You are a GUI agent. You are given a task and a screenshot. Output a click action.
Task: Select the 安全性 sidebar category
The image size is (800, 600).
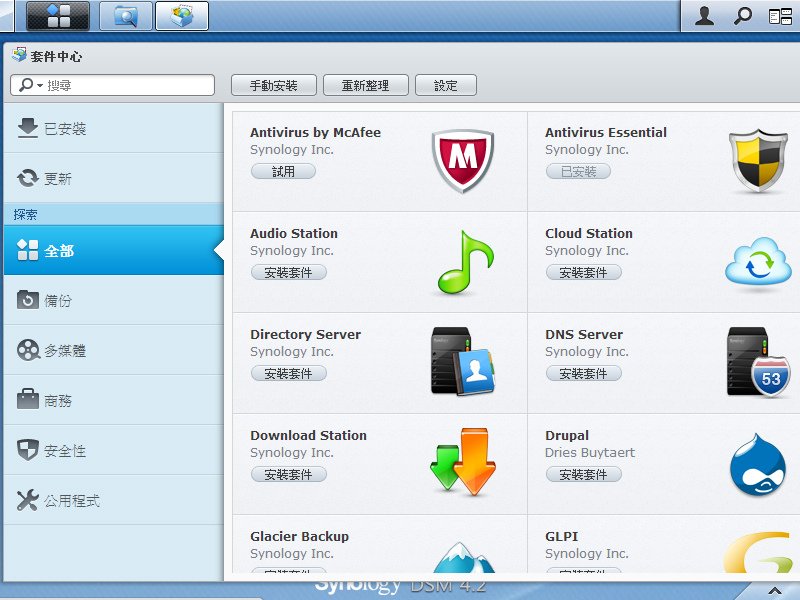[x=113, y=450]
